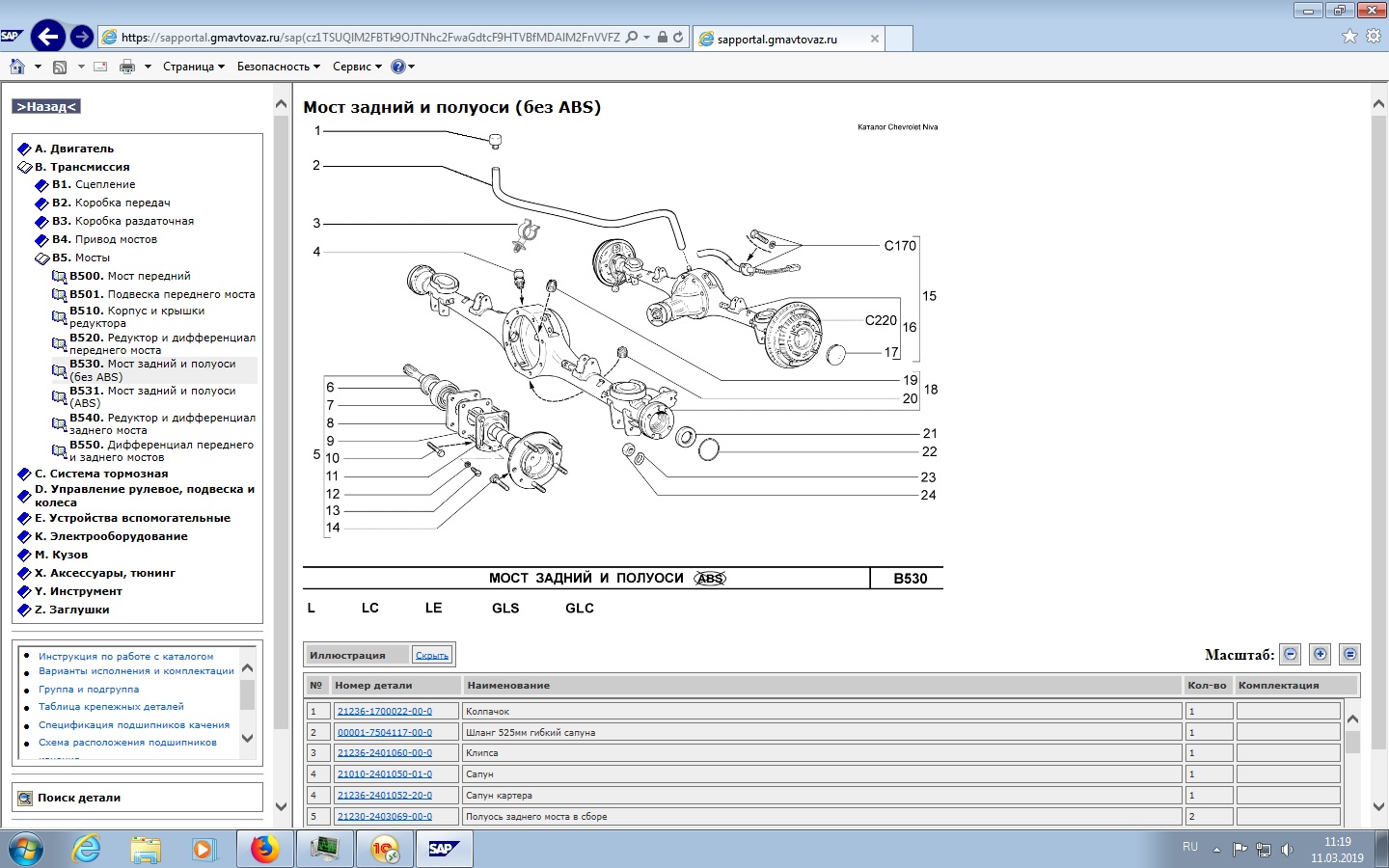Viewport: 1389px width, 868px height.
Task: Click the Home icon in command bar
Action: [17, 67]
